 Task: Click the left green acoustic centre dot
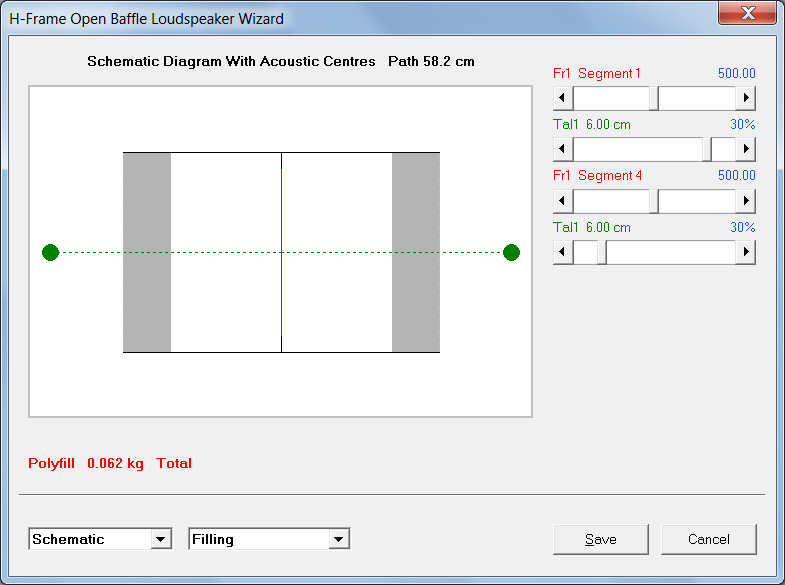[x=51, y=252]
